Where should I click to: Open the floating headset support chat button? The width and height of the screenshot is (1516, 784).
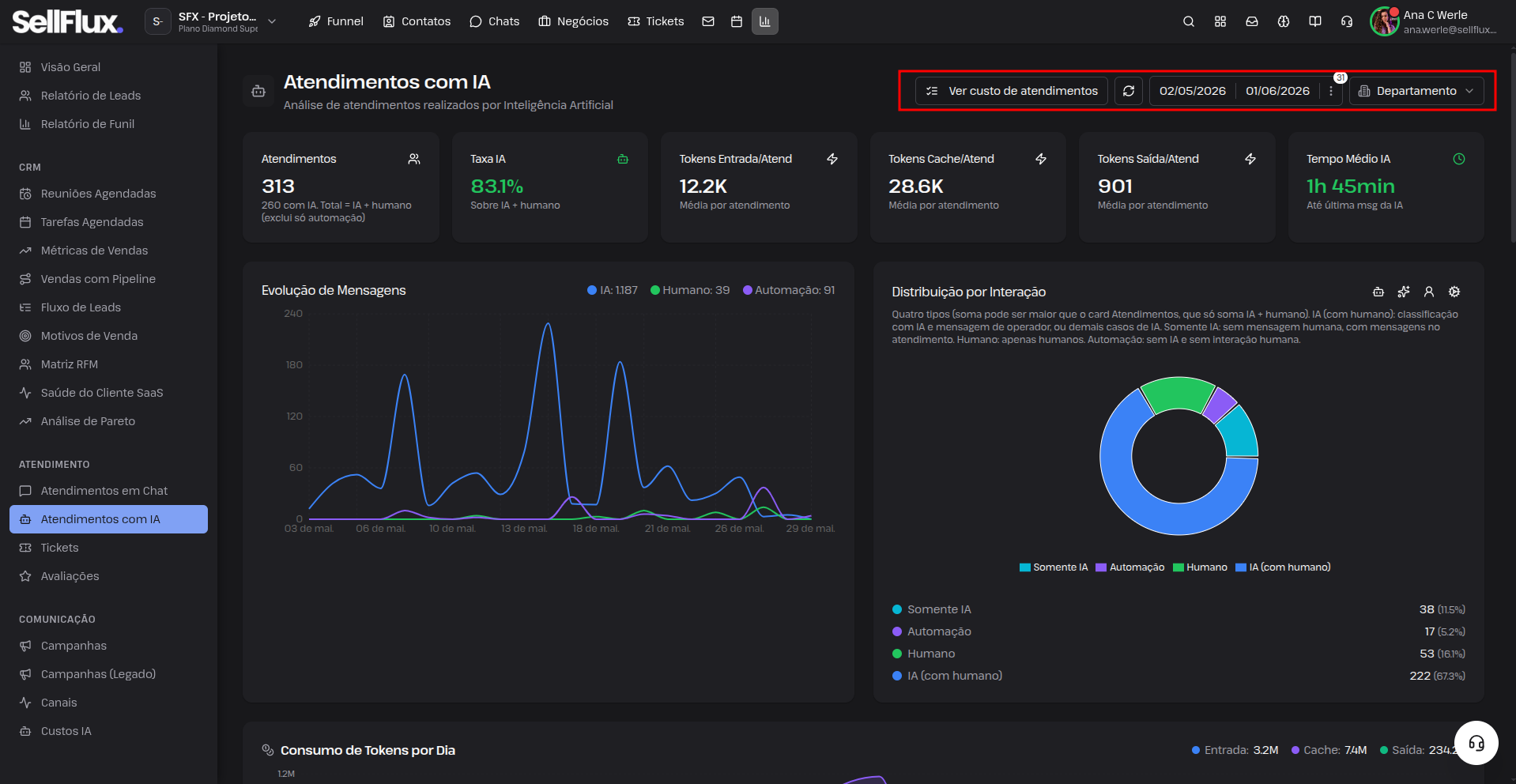click(x=1476, y=743)
